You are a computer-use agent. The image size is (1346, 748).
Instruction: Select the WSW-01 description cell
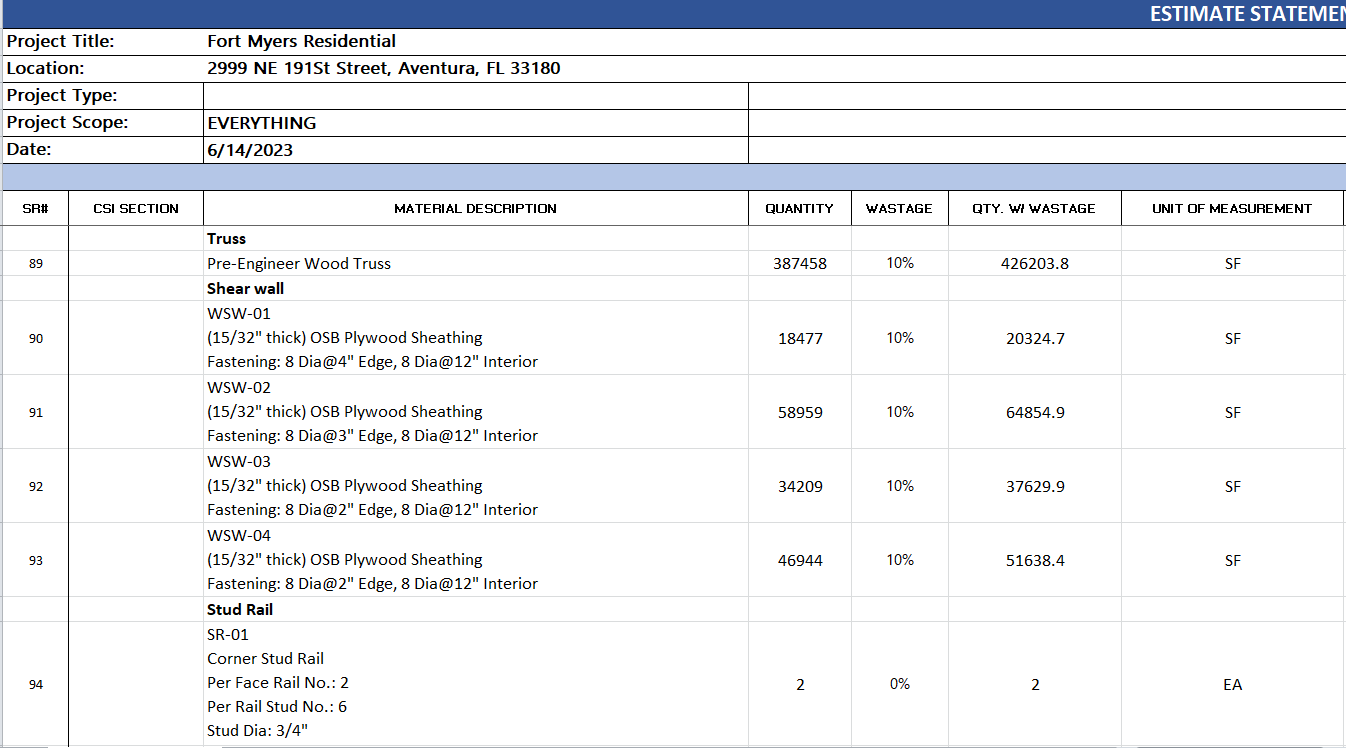pyautogui.click(x=476, y=338)
